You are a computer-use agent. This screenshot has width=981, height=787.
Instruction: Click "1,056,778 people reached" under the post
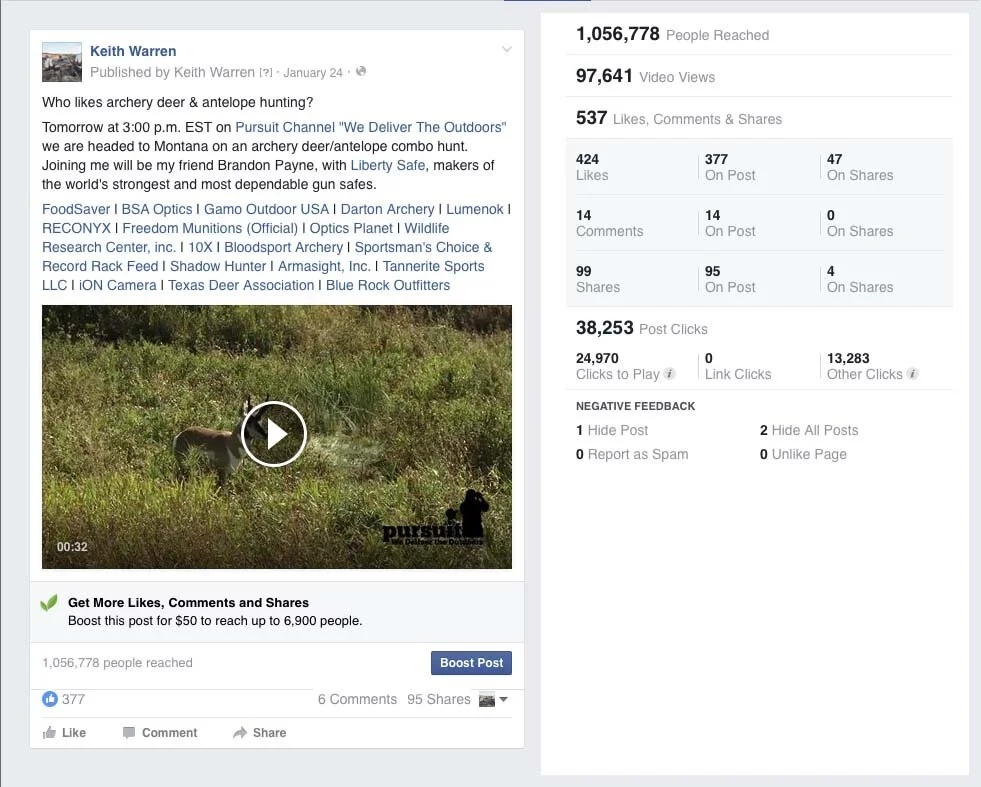point(117,663)
